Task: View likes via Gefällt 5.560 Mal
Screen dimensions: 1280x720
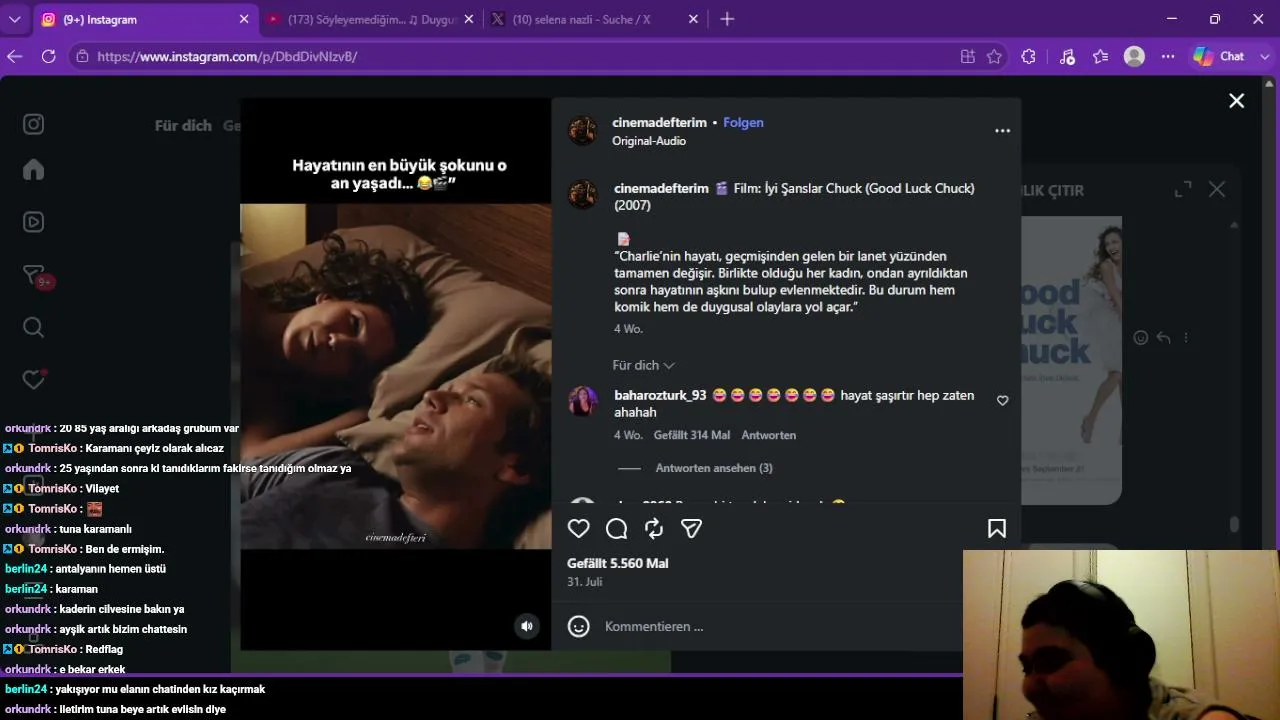Action: [618, 563]
